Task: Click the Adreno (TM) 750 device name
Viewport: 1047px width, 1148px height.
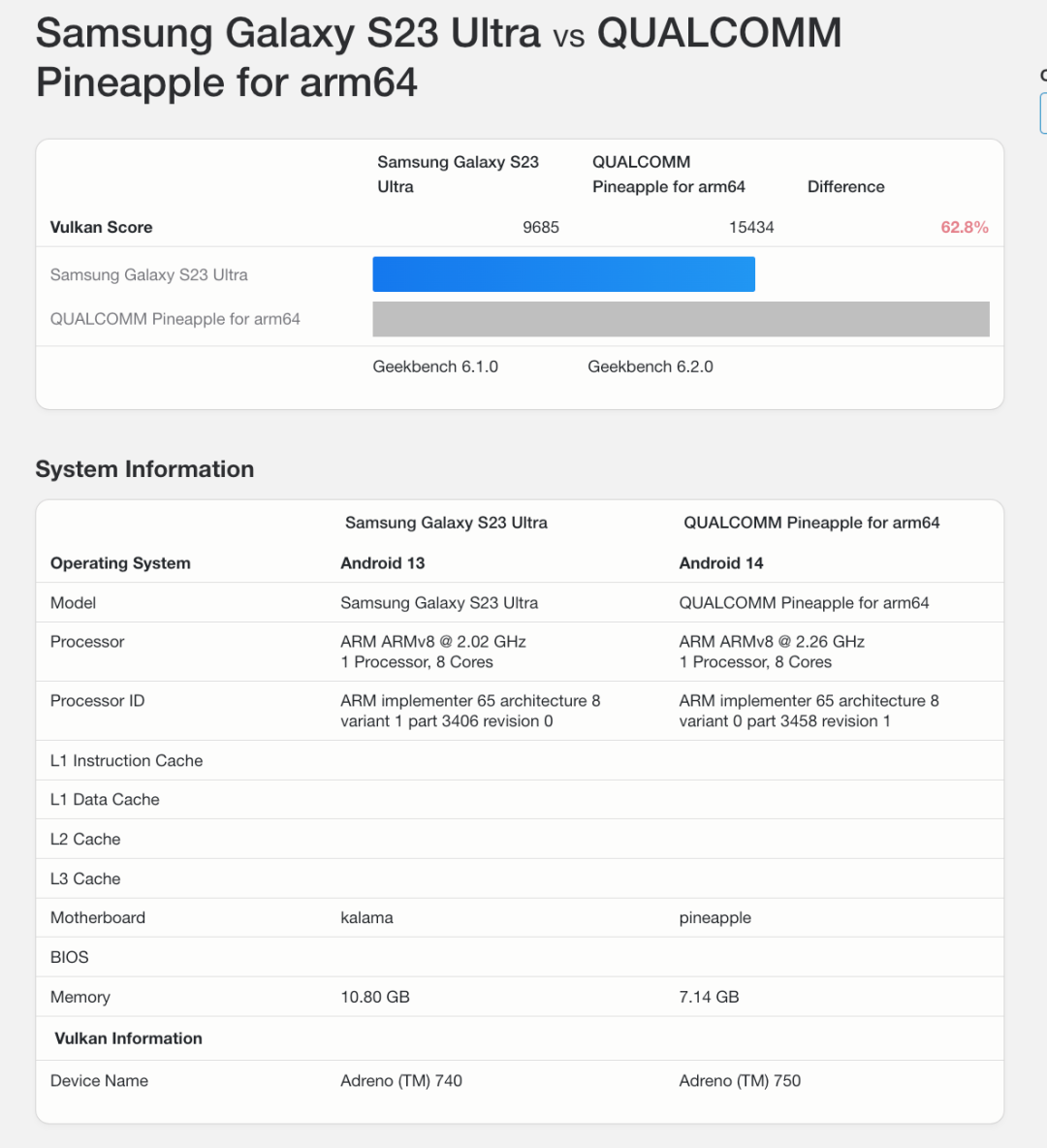Action: (x=740, y=1080)
